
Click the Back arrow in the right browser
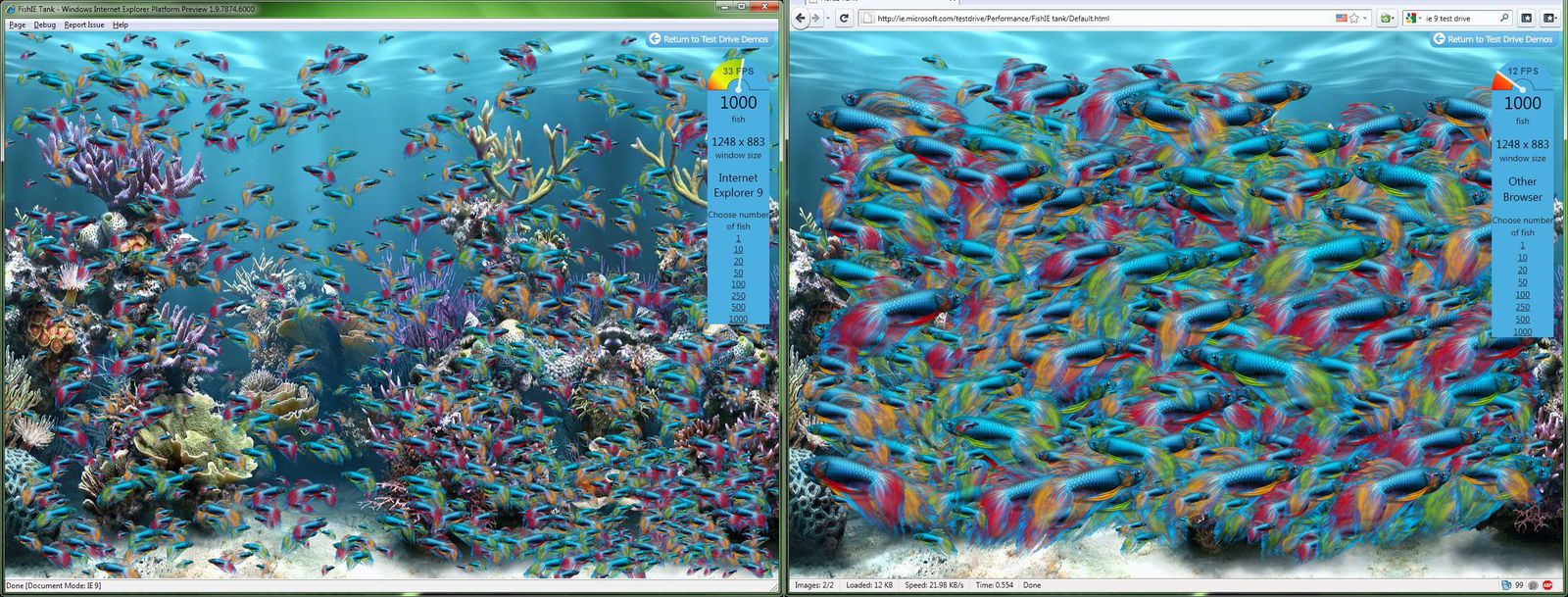pos(800,19)
